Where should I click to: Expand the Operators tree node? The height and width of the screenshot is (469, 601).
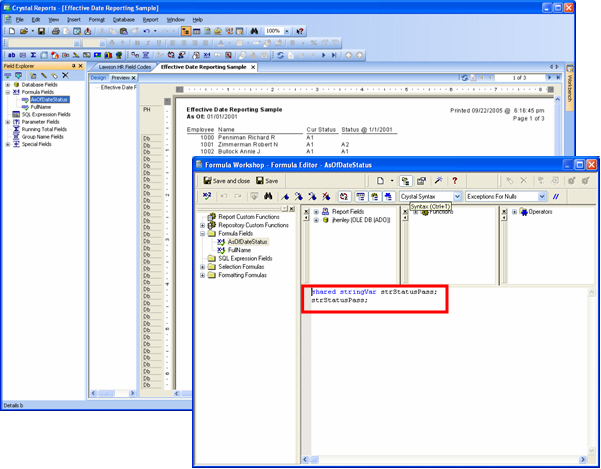click(514, 212)
